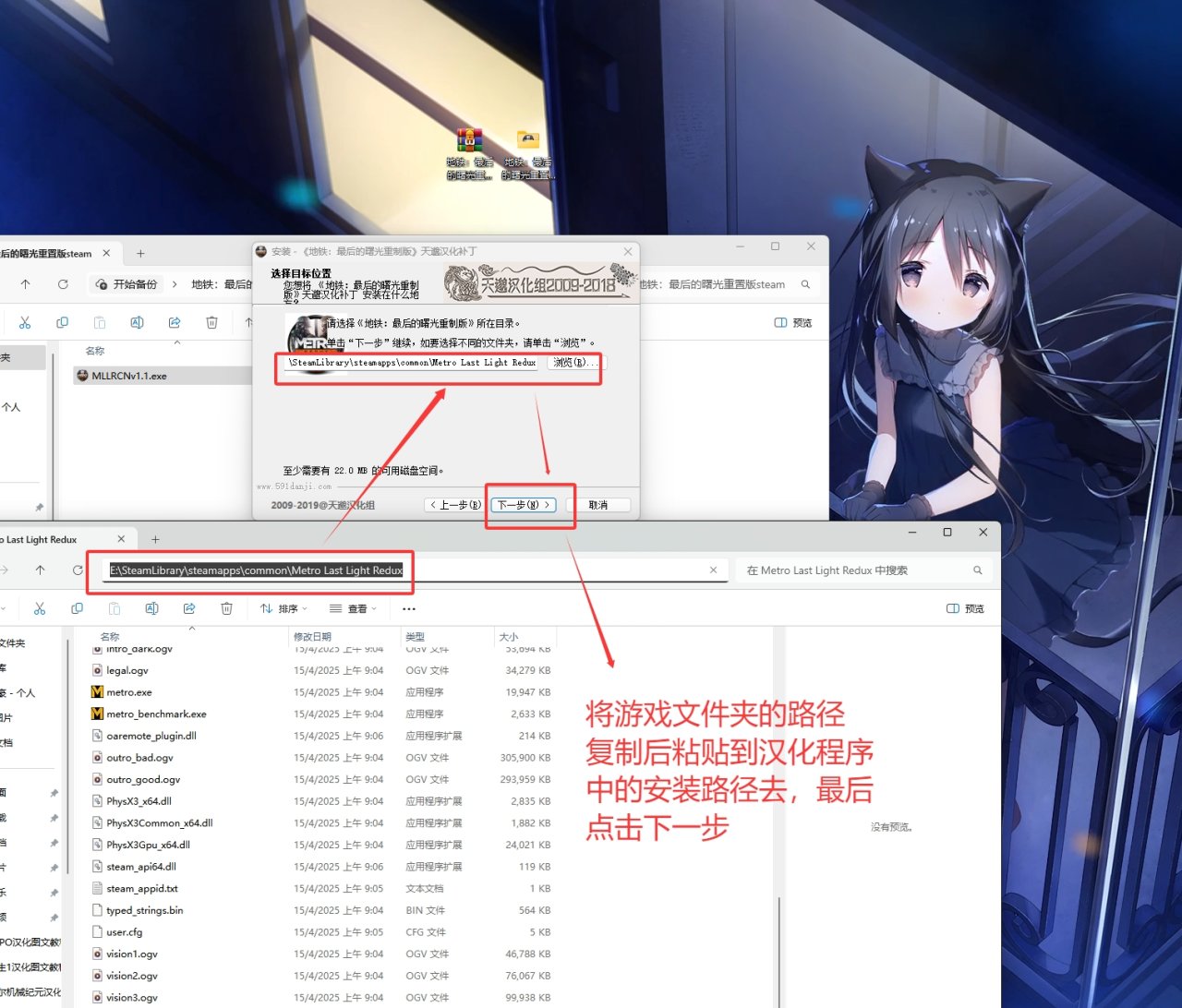The image size is (1182, 1008).
Task: Close the 天邈汉化补丁 installer dialog
Action: coord(628,251)
